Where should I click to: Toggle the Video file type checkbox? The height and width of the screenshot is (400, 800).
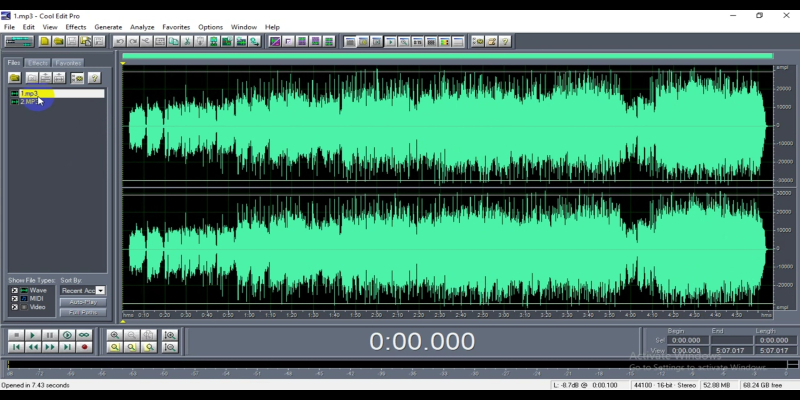[x=14, y=305]
